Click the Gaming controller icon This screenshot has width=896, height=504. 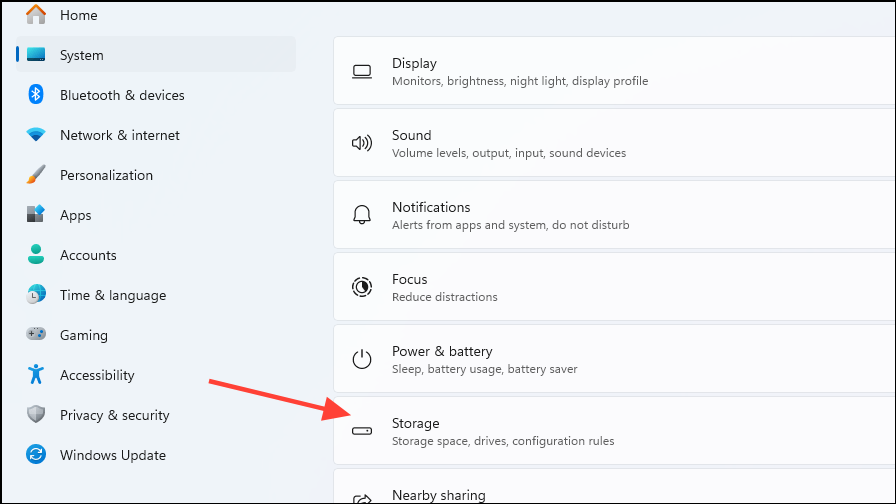(x=36, y=334)
